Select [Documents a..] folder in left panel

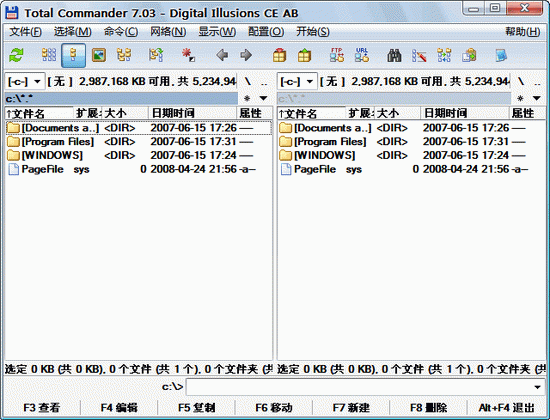tap(139, 128)
